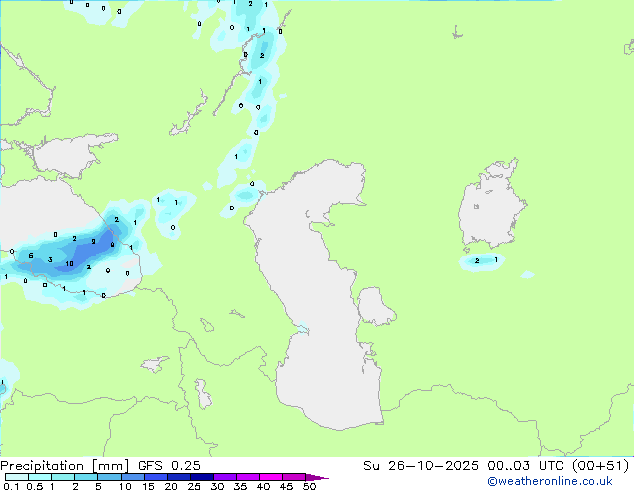Click the 'Su 26-10-2025' date text

421,466
